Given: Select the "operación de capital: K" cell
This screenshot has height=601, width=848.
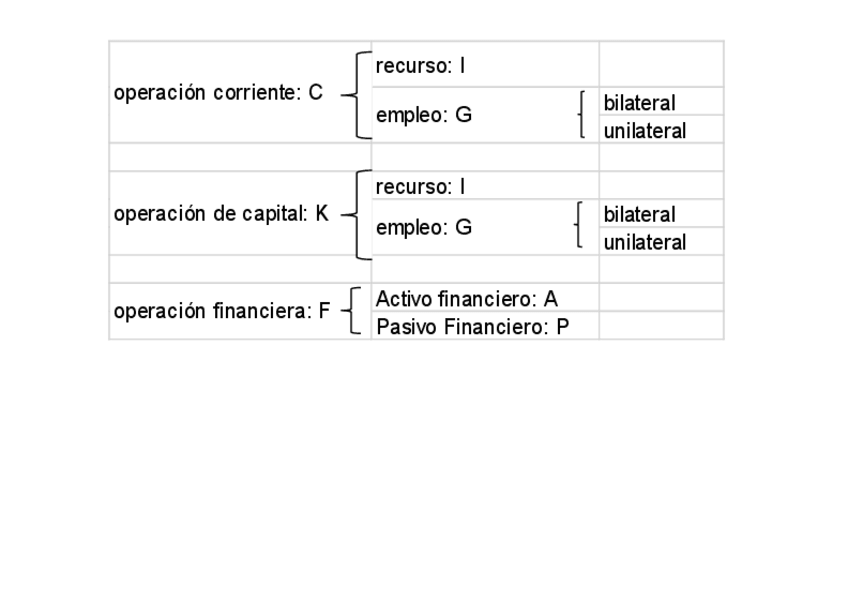Looking at the screenshot, I should tap(221, 214).
